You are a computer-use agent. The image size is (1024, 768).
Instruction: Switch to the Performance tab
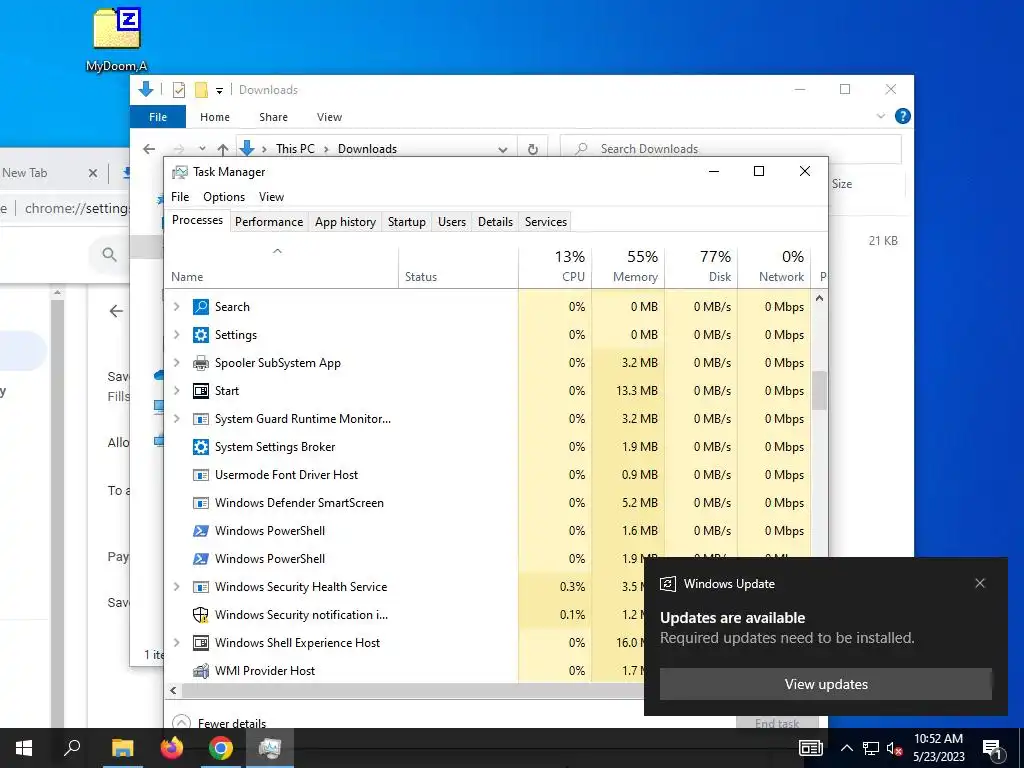click(269, 221)
